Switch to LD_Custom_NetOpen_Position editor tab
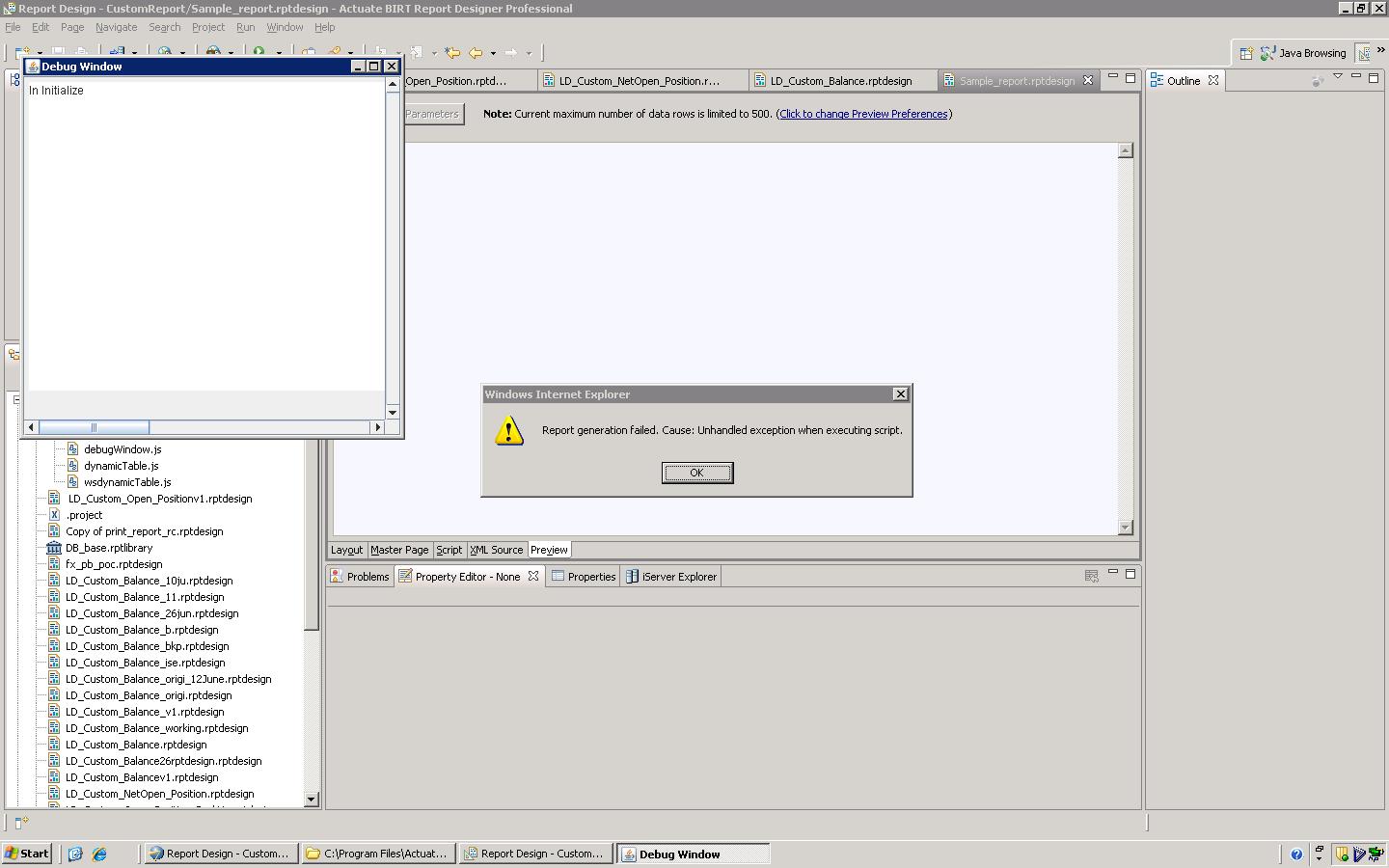The height and width of the screenshot is (868, 1389). coord(640,81)
